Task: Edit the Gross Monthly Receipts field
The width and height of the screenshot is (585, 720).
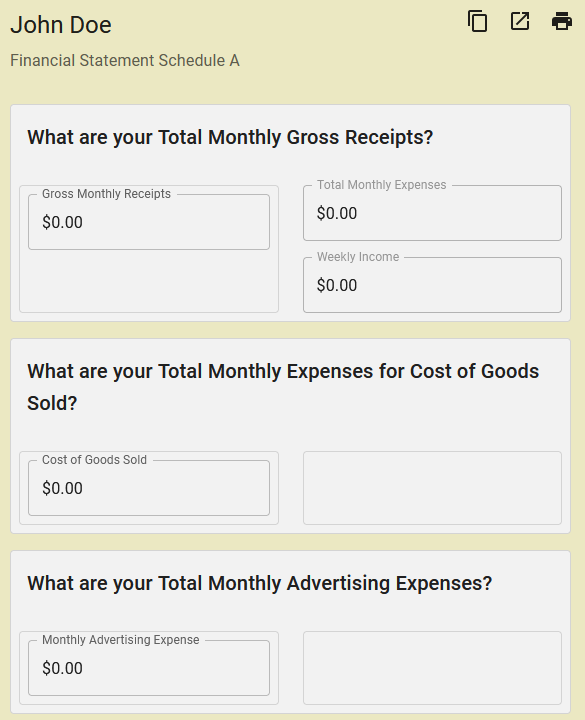Action: click(149, 222)
